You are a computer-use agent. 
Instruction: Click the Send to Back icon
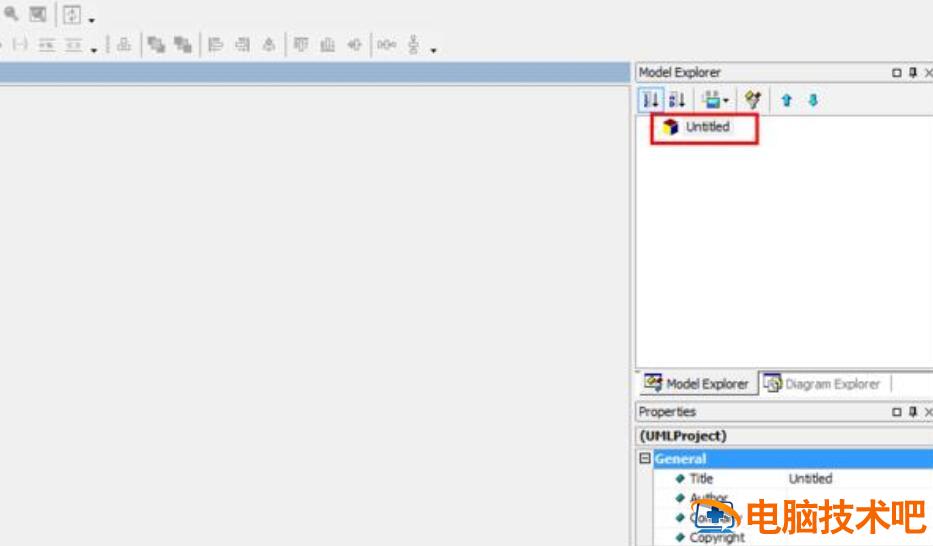pyautogui.click(x=182, y=45)
